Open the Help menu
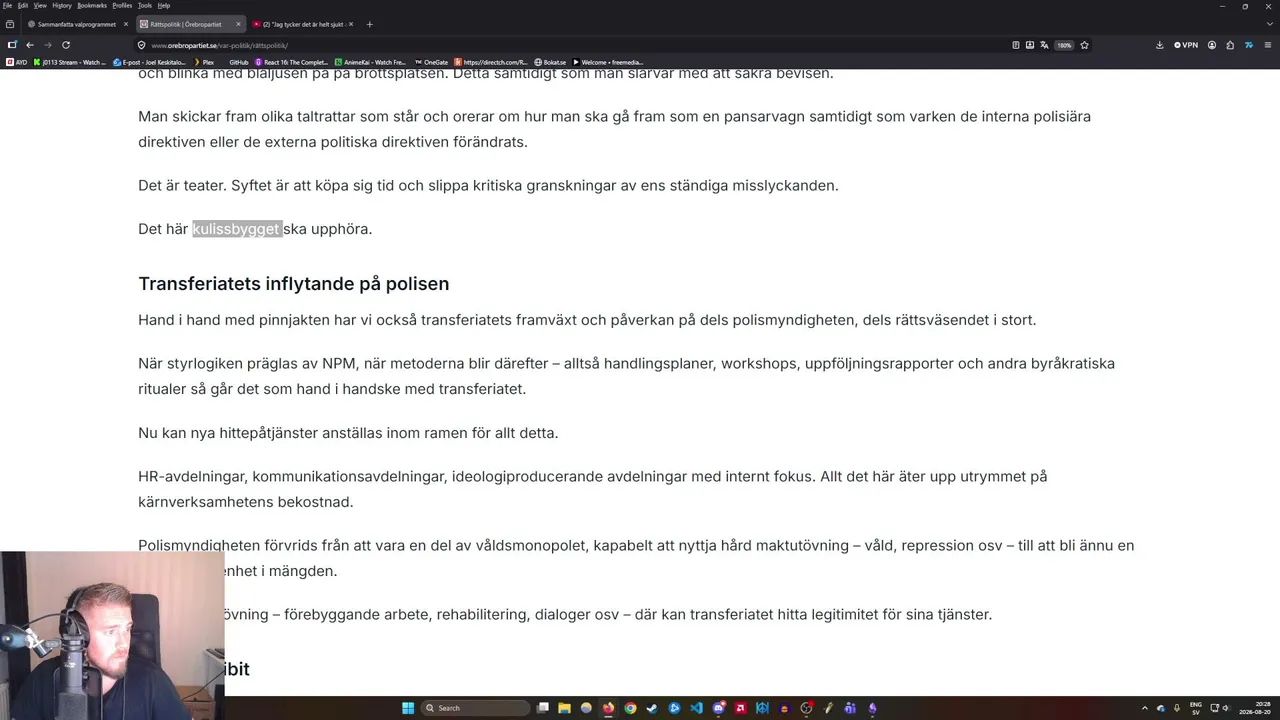Viewport: 1280px width, 720px height. [x=164, y=5]
